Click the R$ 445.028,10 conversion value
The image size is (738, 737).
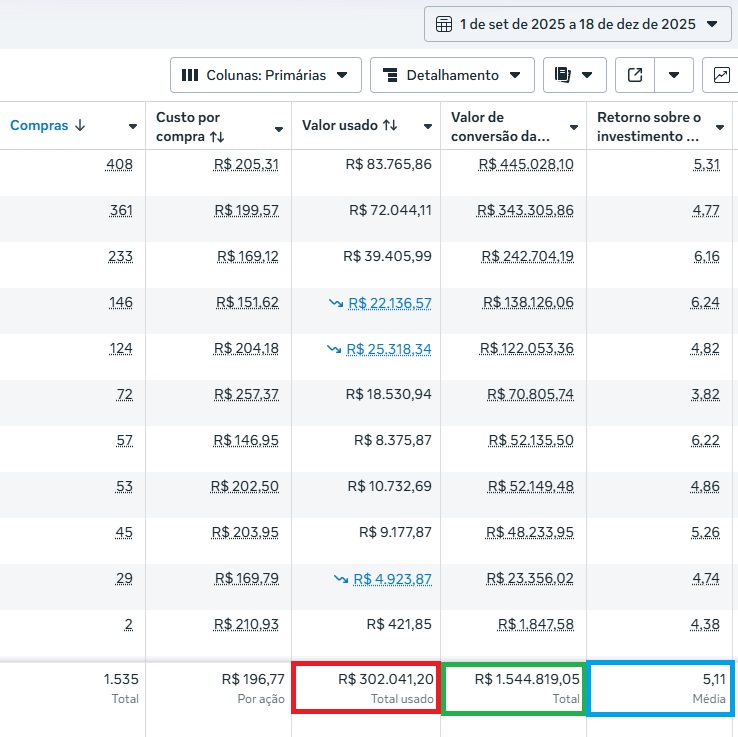[526, 164]
